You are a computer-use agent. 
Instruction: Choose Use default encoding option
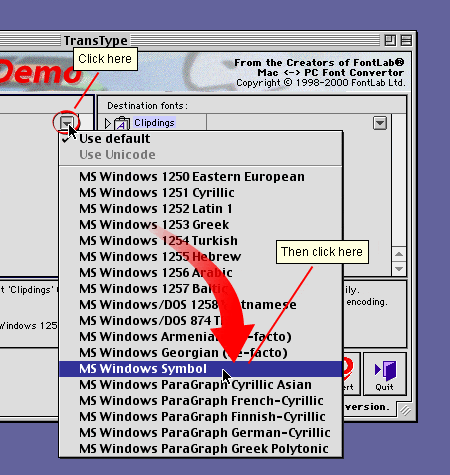tap(201, 139)
